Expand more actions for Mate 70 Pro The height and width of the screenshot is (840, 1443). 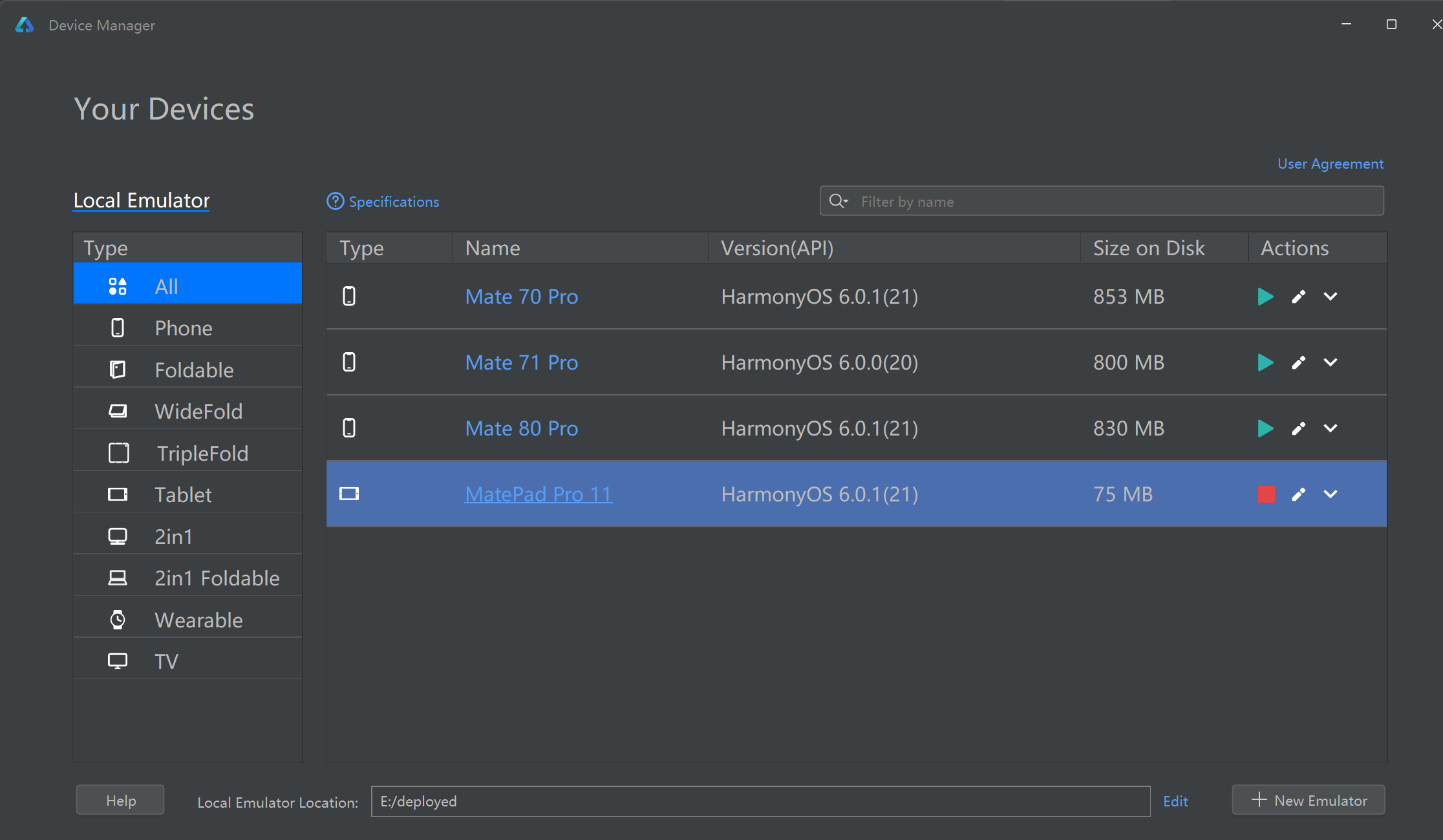point(1330,297)
